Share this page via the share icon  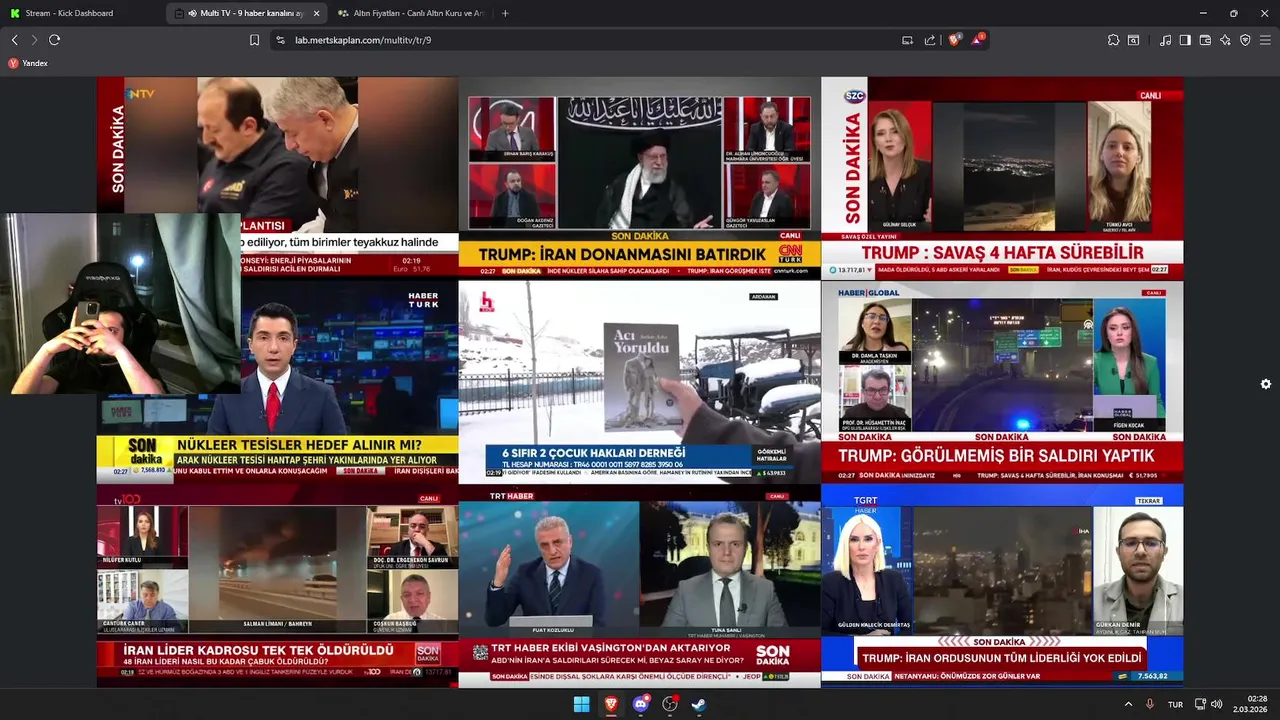pyautogui.click(x=930, y=40)
